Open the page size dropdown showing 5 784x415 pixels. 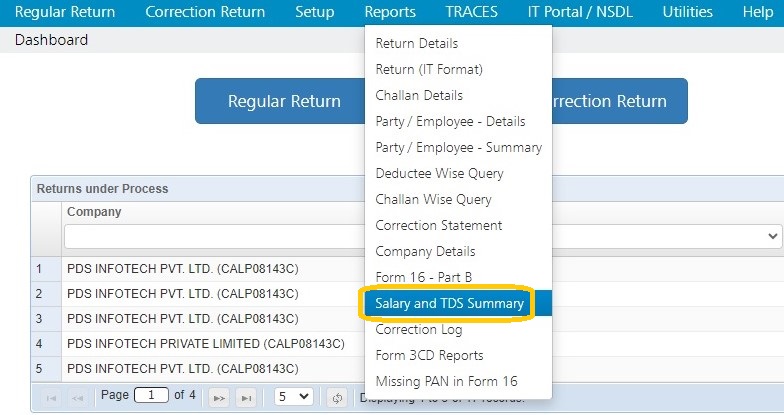294,397
